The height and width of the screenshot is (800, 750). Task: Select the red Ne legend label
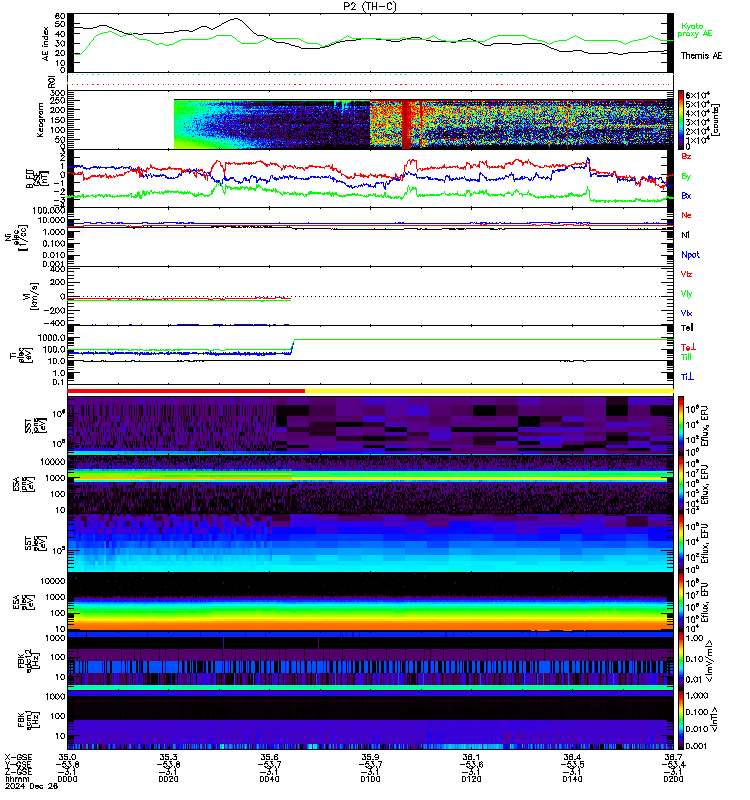(686, 215)
